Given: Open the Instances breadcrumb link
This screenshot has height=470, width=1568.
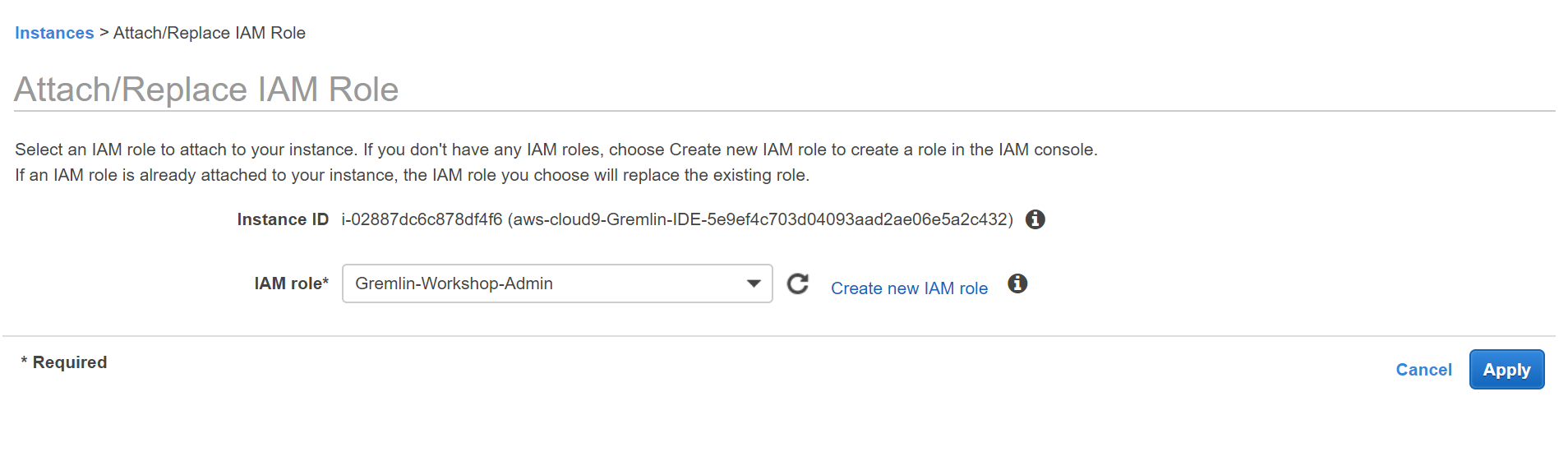Looking at the screenshot, I should [x=54, y=33].
